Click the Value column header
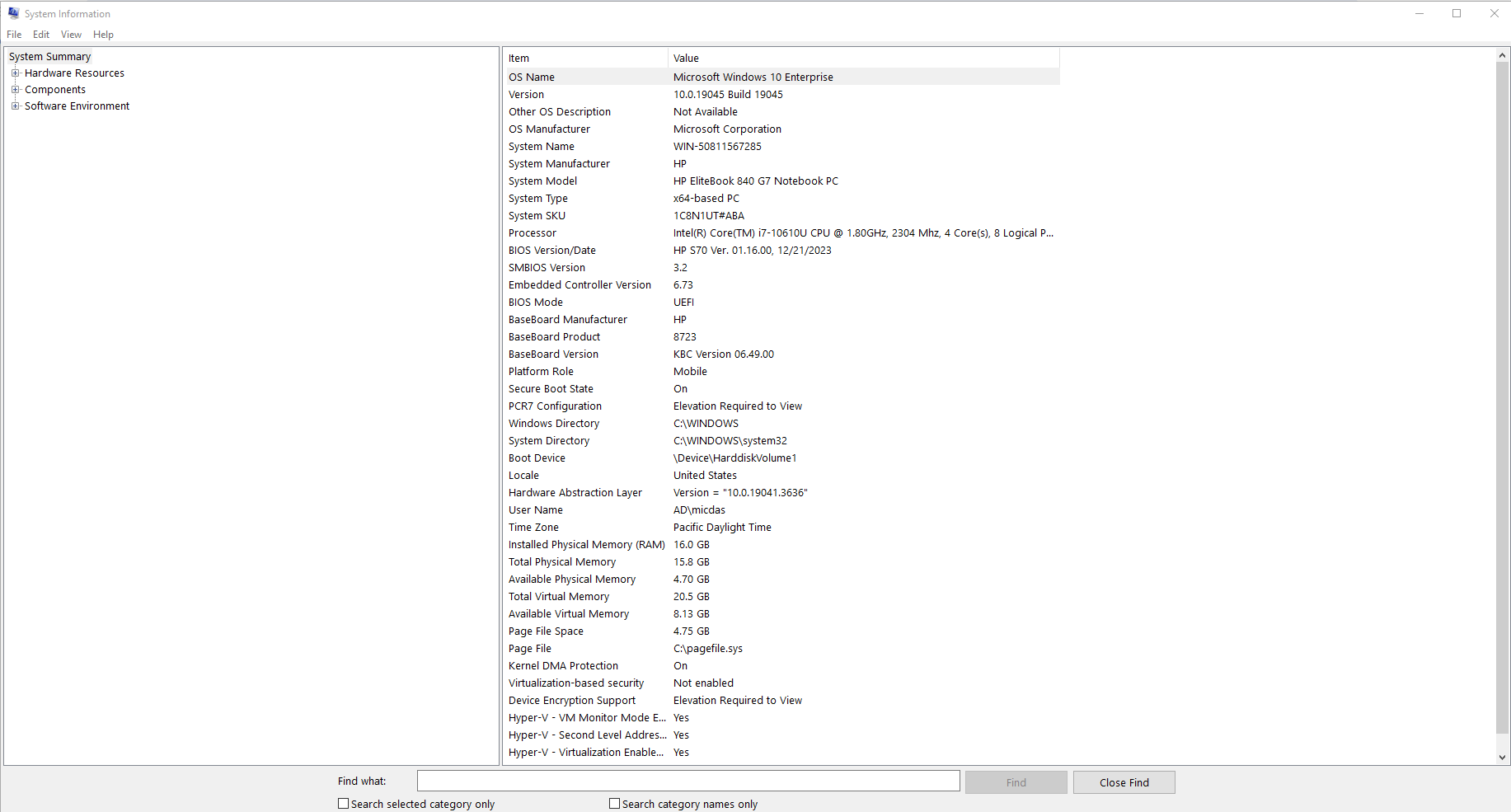 coord(864,58)
